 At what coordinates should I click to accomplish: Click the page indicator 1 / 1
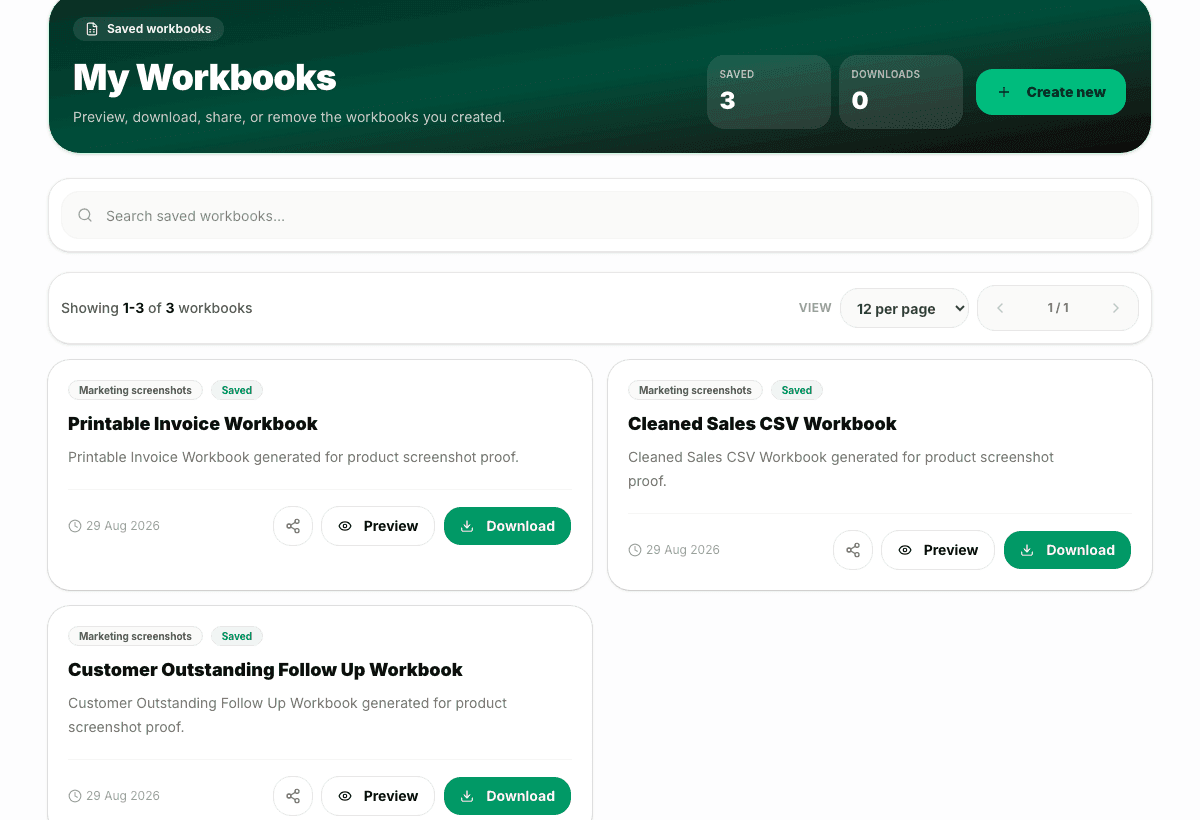[x=1058, y=308]
